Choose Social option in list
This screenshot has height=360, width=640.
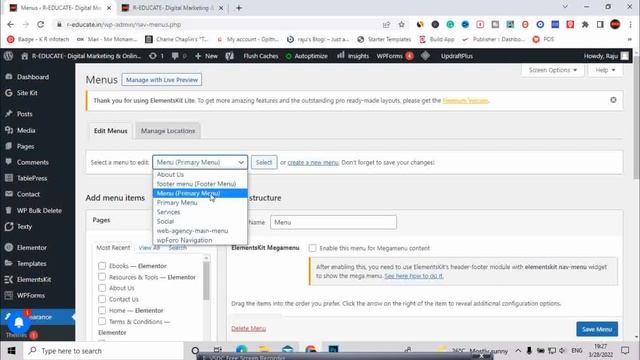click(x=200, y=221)
